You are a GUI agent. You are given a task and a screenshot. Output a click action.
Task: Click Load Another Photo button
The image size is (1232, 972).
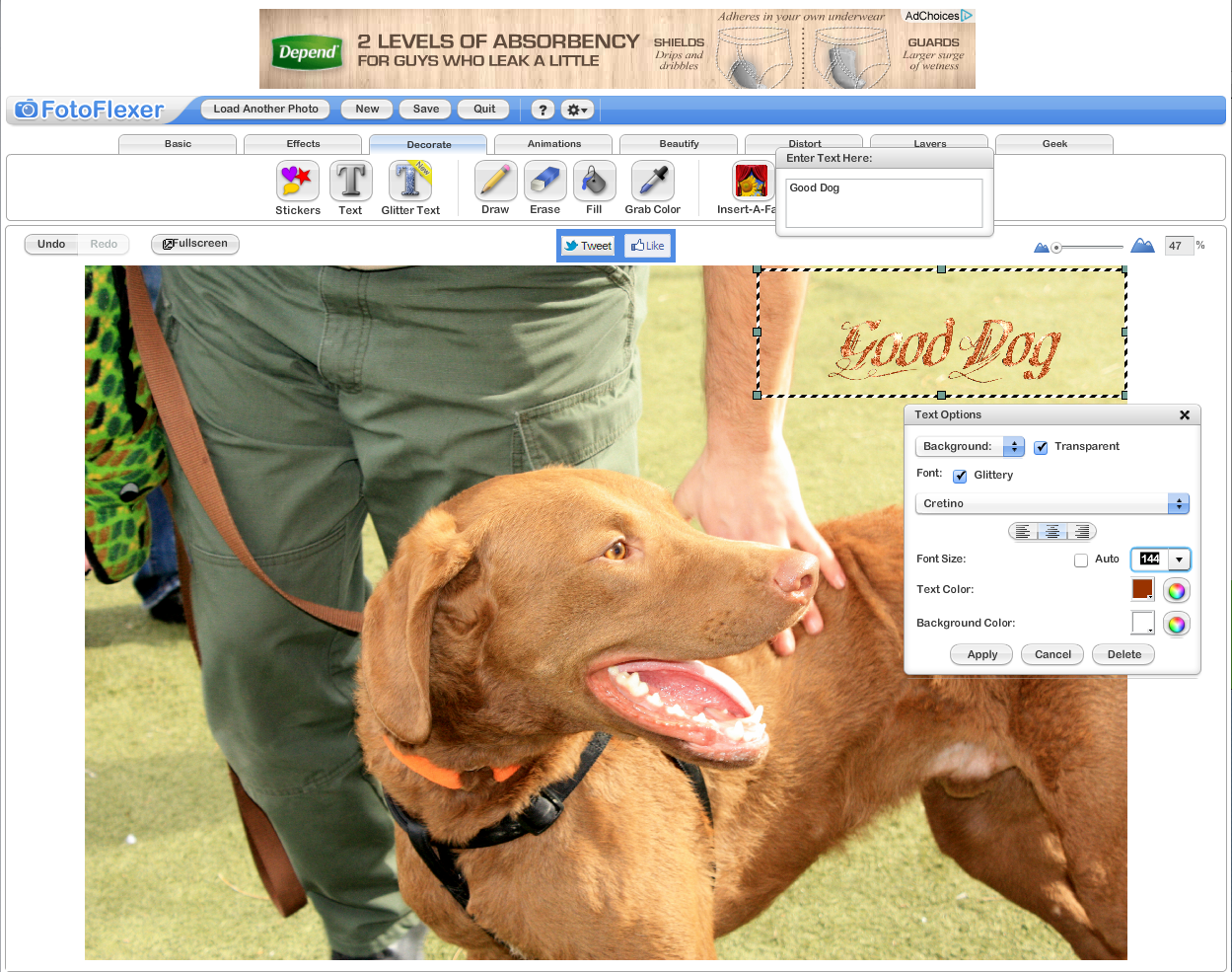(266, 110)
